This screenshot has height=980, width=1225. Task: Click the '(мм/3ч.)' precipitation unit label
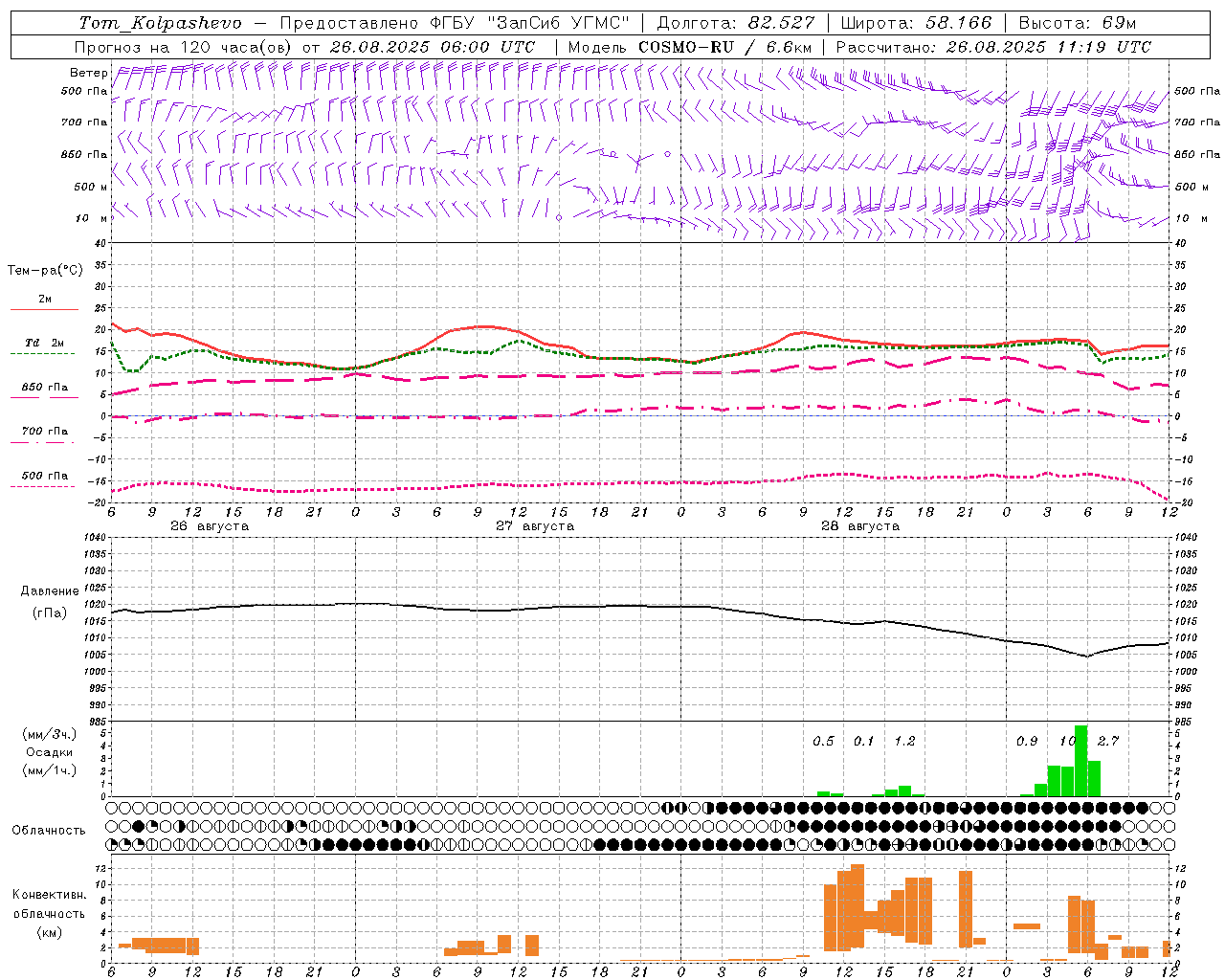click(x=50, y=734)
